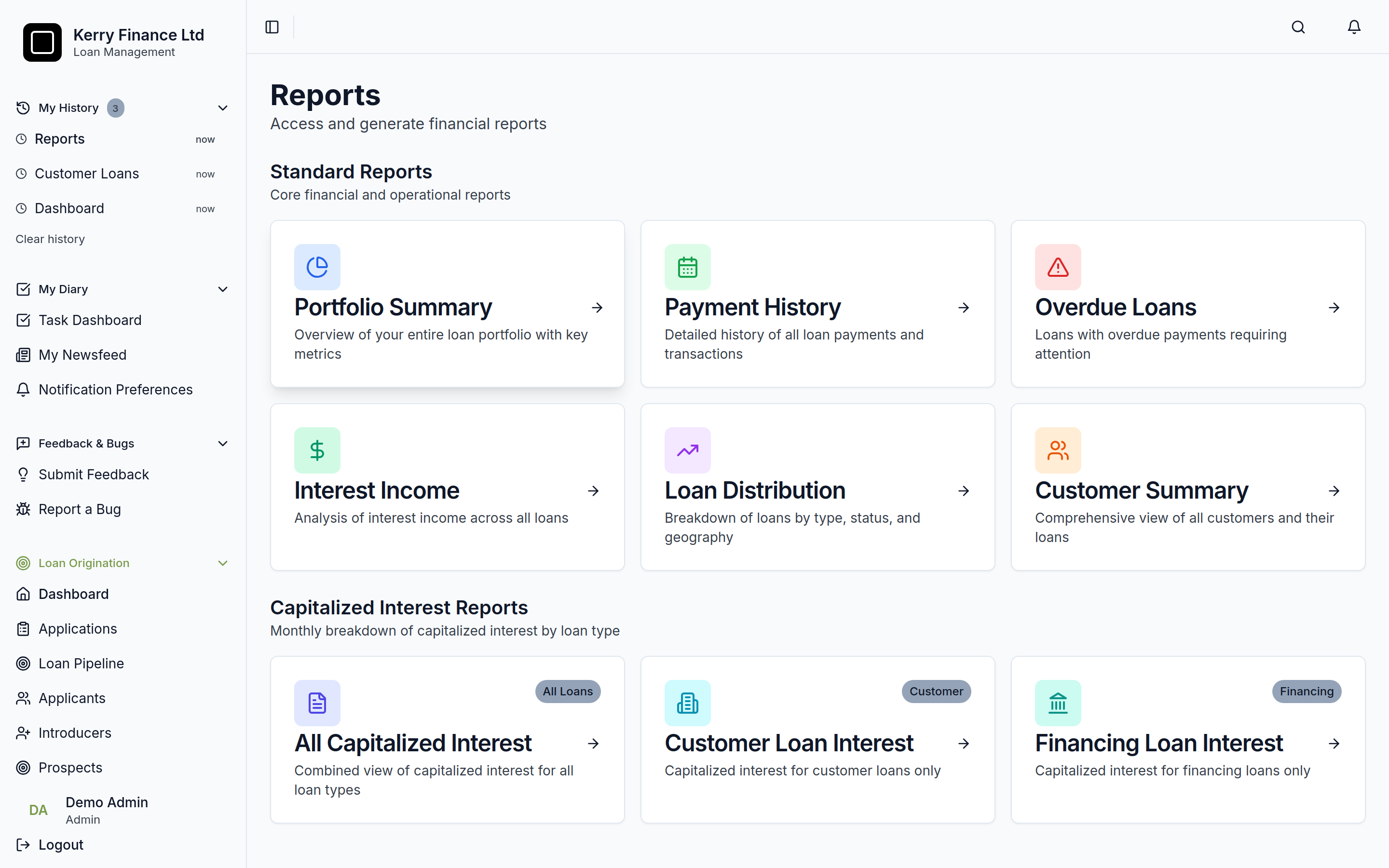Click the Customer Loan Interest arrow icon
1389x868 pixels.
tap(964, 744)
